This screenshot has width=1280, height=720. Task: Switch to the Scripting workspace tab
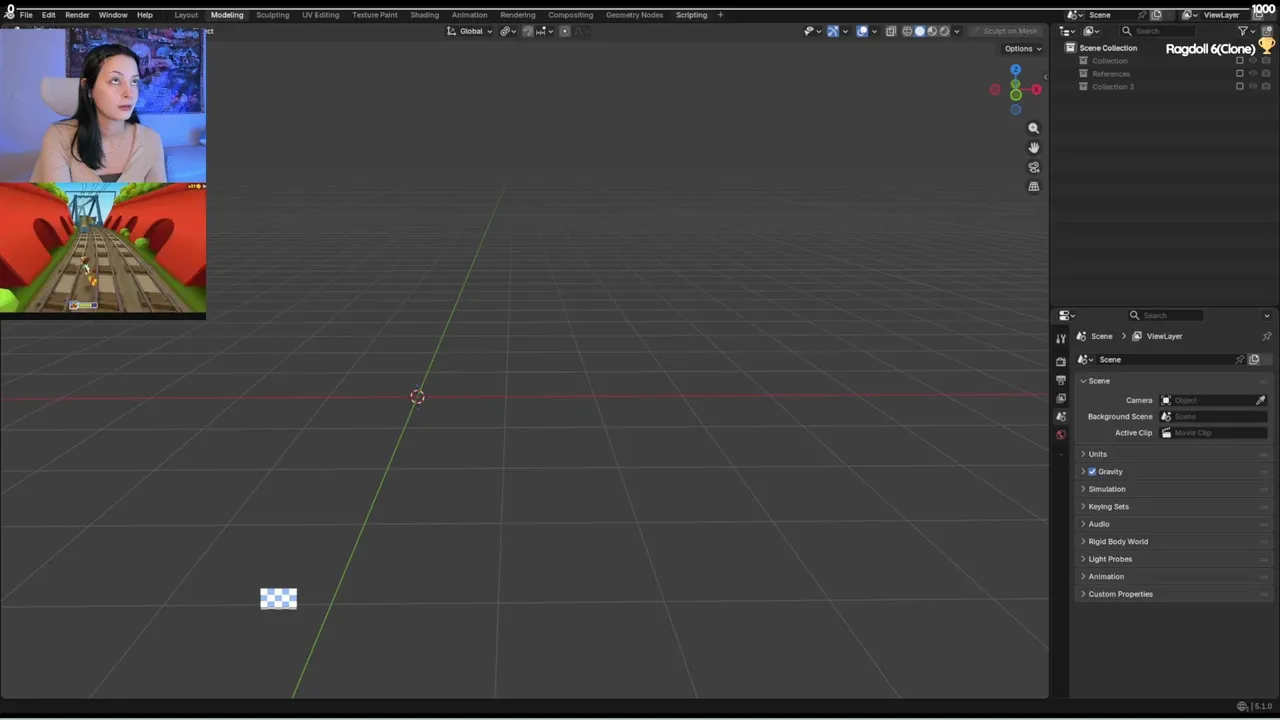click(691, 15)
